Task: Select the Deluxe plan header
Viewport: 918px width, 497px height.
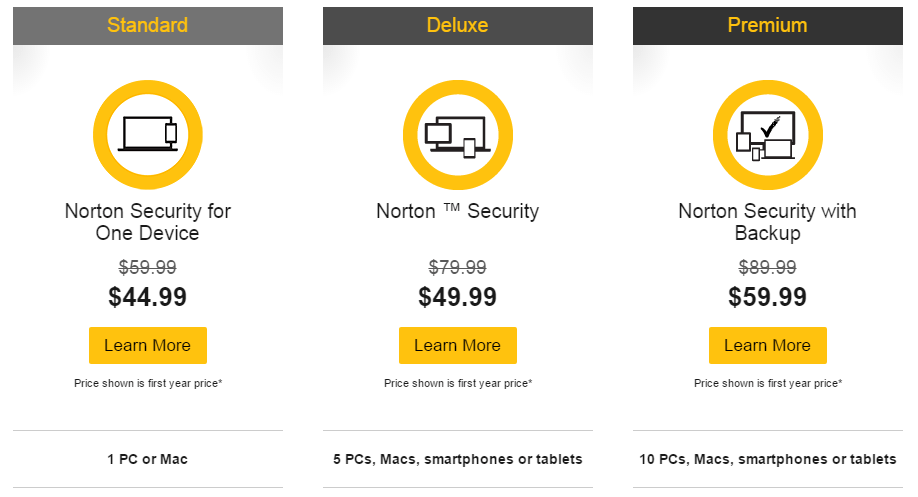Action: click(458, 26)
